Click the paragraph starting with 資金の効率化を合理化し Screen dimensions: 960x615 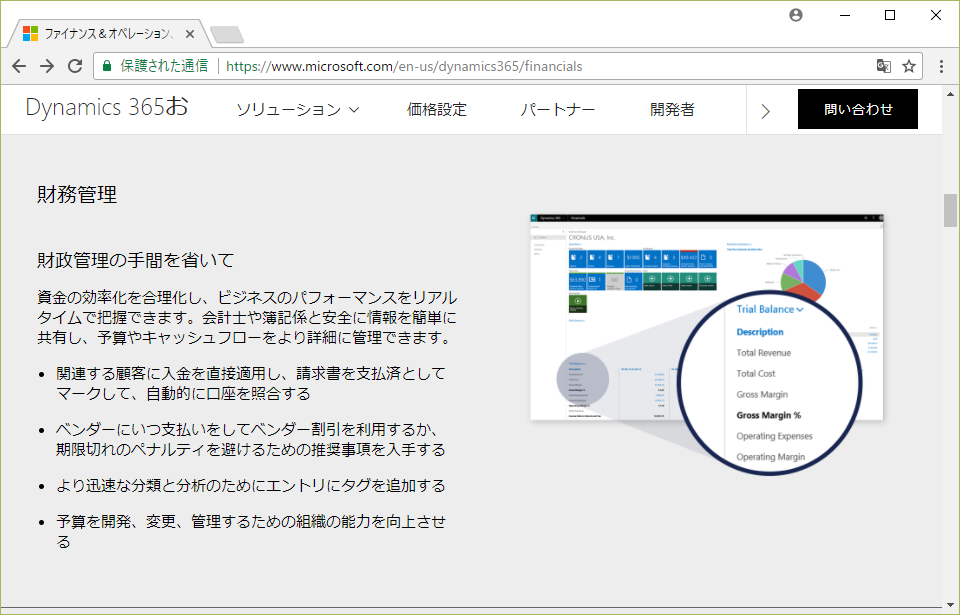pyautogui.click(x=247, y=317)
